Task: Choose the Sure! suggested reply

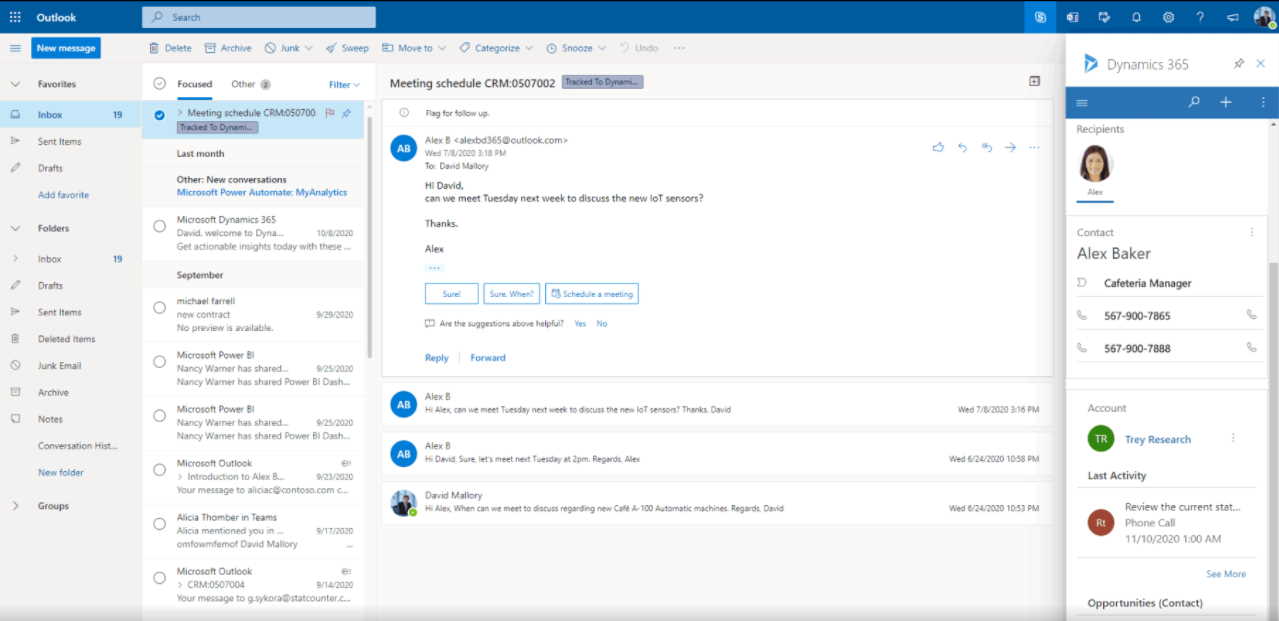Action: click(451, 294)
